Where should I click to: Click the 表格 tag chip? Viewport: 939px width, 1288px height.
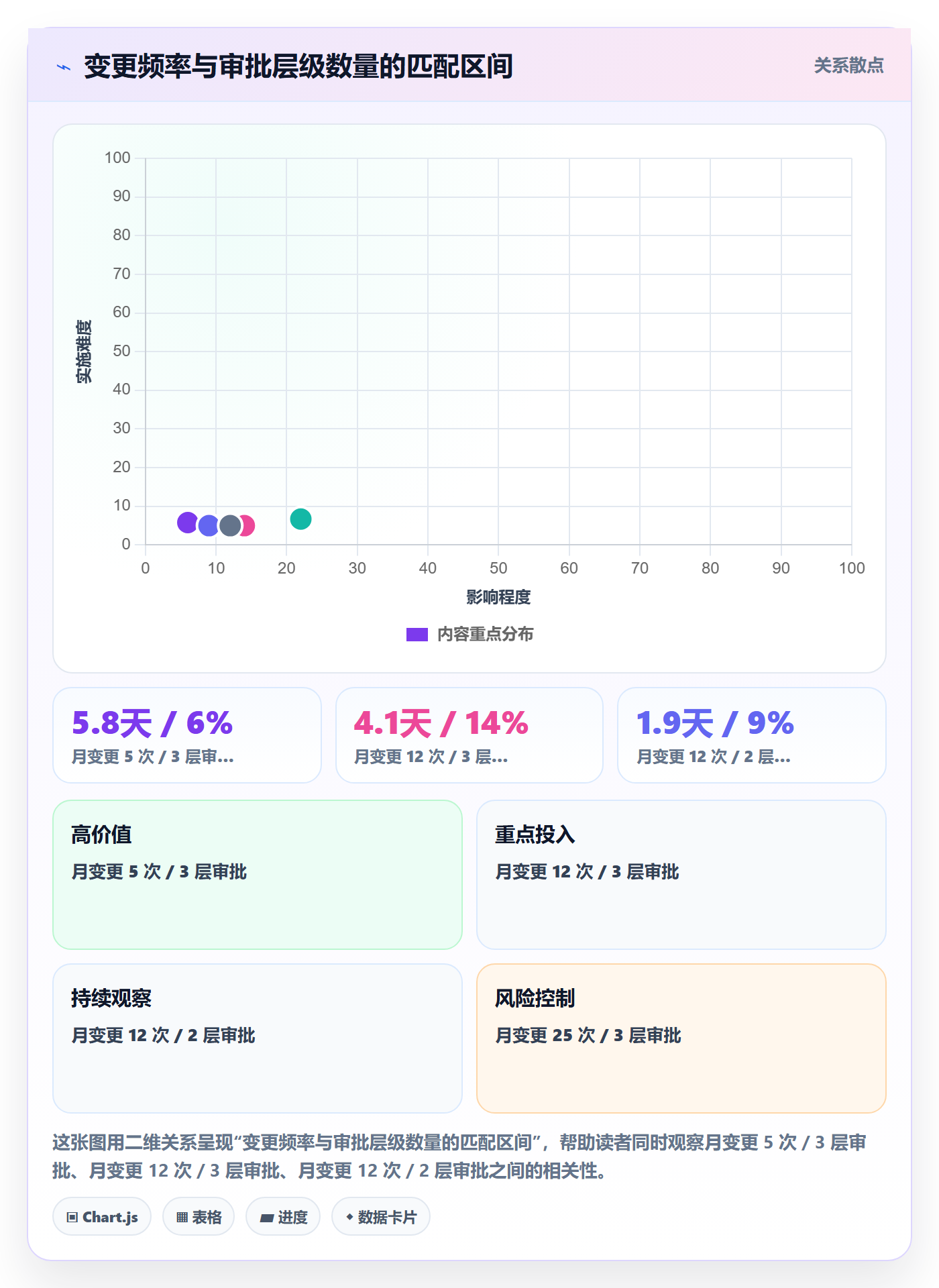199,1217
